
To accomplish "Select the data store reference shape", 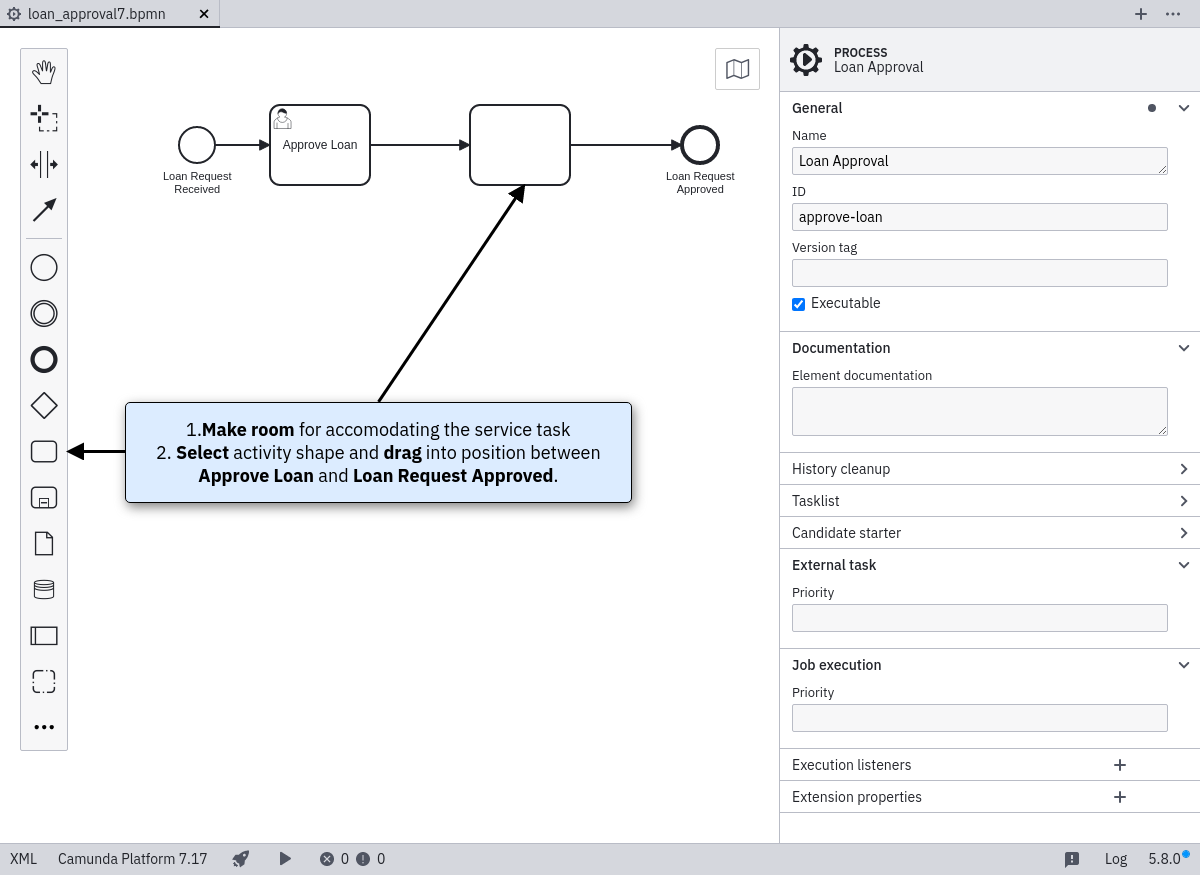I will 44,589.
